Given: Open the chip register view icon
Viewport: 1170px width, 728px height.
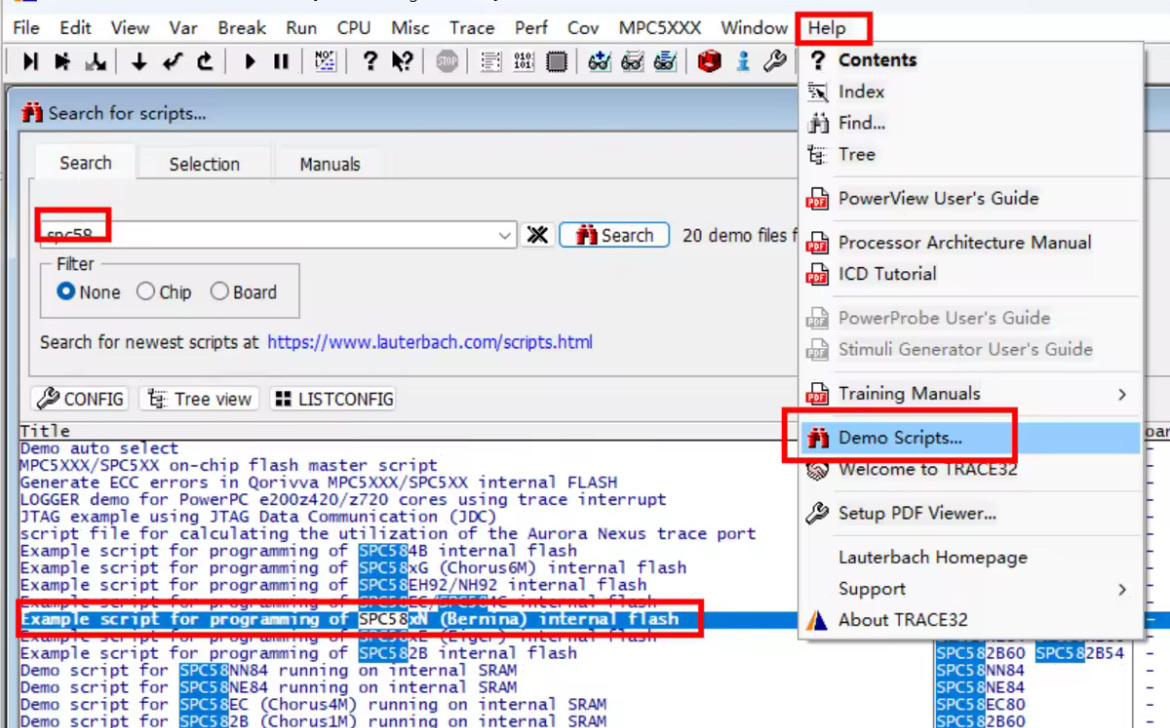Looking at the screenshot, I should click(557, 62).
